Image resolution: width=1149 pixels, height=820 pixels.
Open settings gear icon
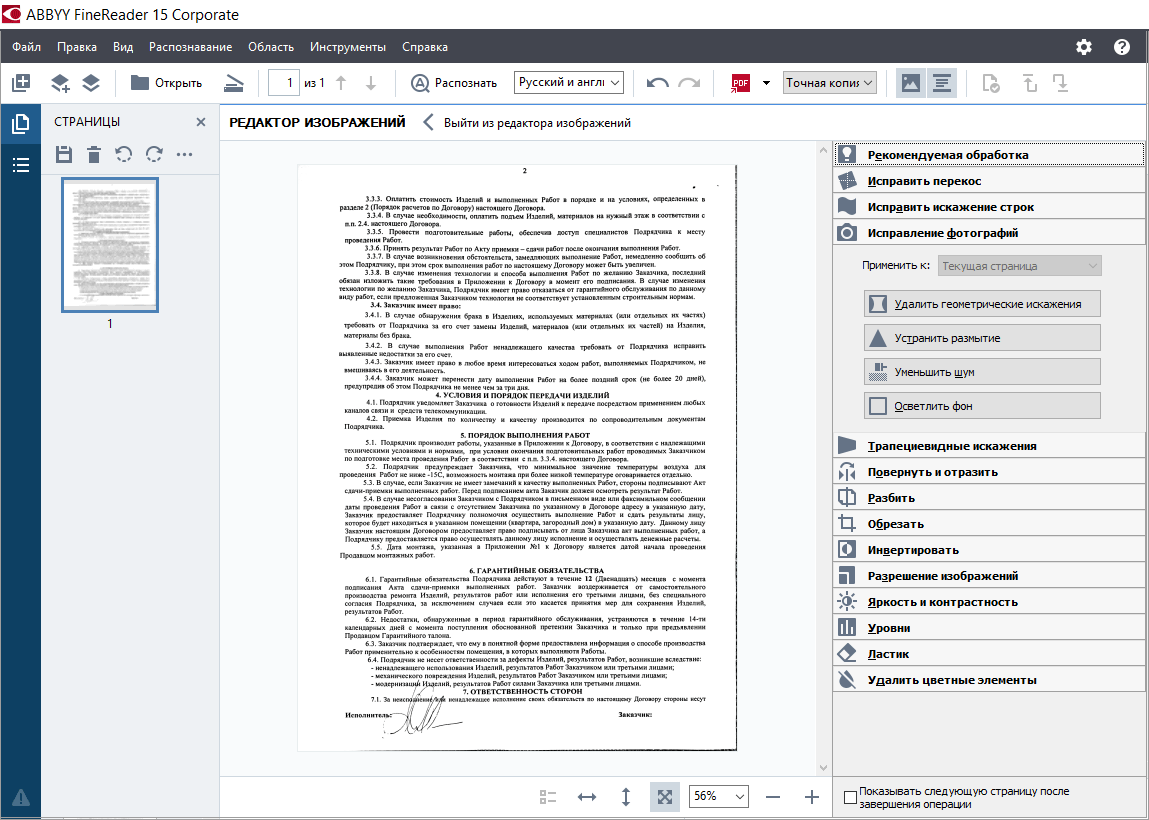point(1084,47)
